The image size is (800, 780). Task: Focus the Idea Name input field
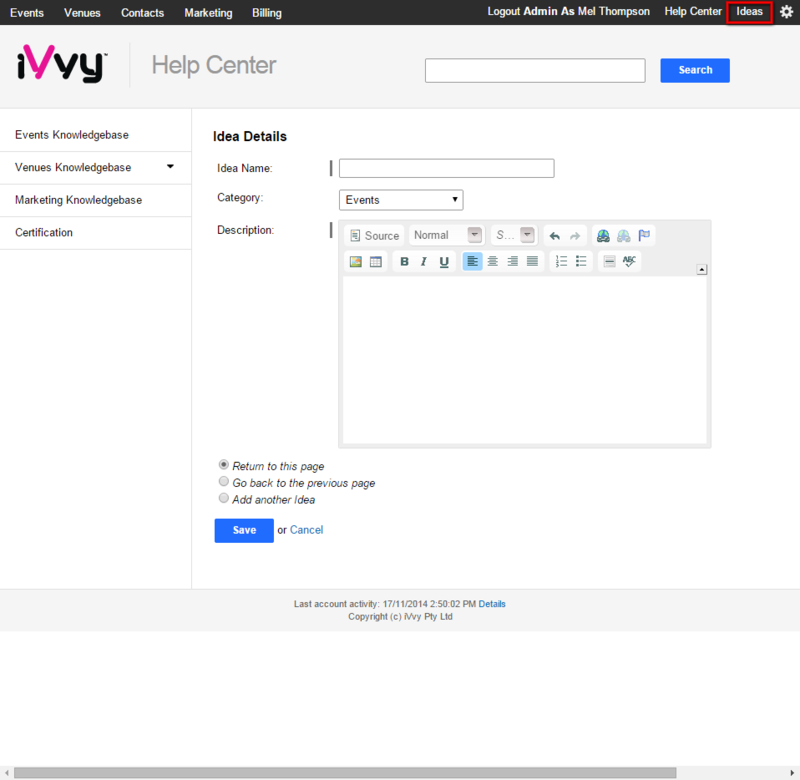click(x=446, y=168)
